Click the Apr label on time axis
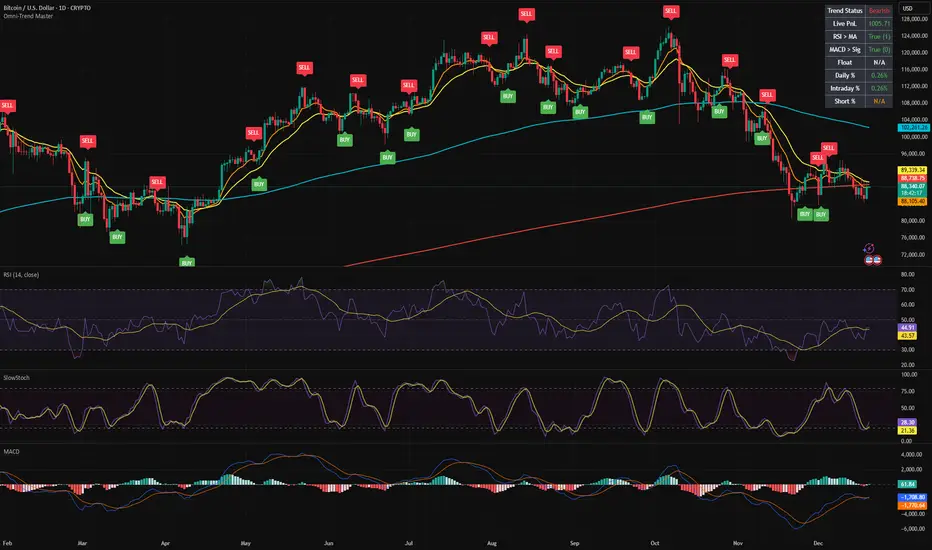 (x=165, y=543)
